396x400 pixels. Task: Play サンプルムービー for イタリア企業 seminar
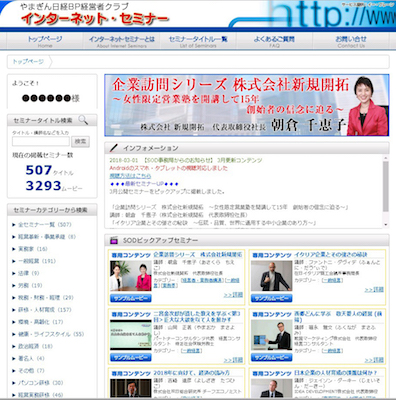[272, 298]
